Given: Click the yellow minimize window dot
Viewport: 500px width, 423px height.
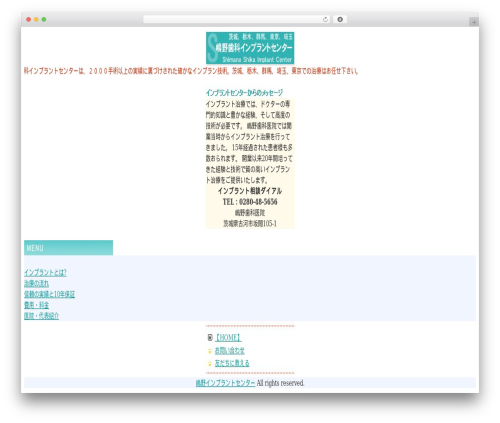Looking at the screenshot, I should pyautogui.click(x=36, y=20).
